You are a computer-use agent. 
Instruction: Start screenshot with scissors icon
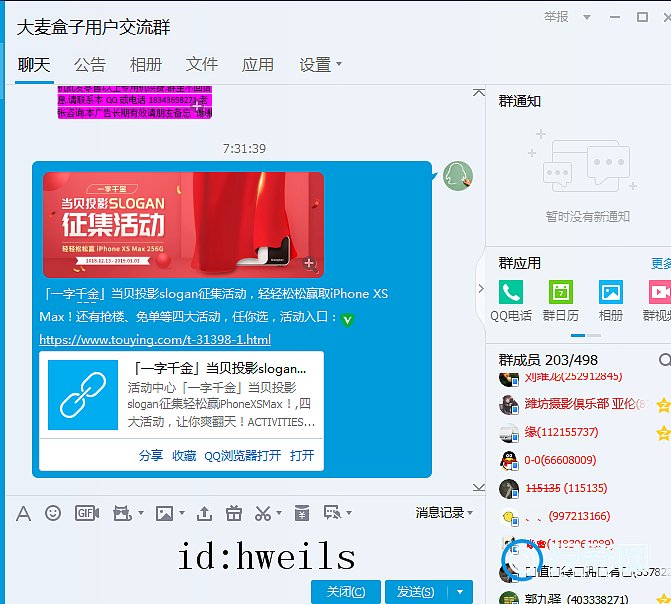[263, 513]
